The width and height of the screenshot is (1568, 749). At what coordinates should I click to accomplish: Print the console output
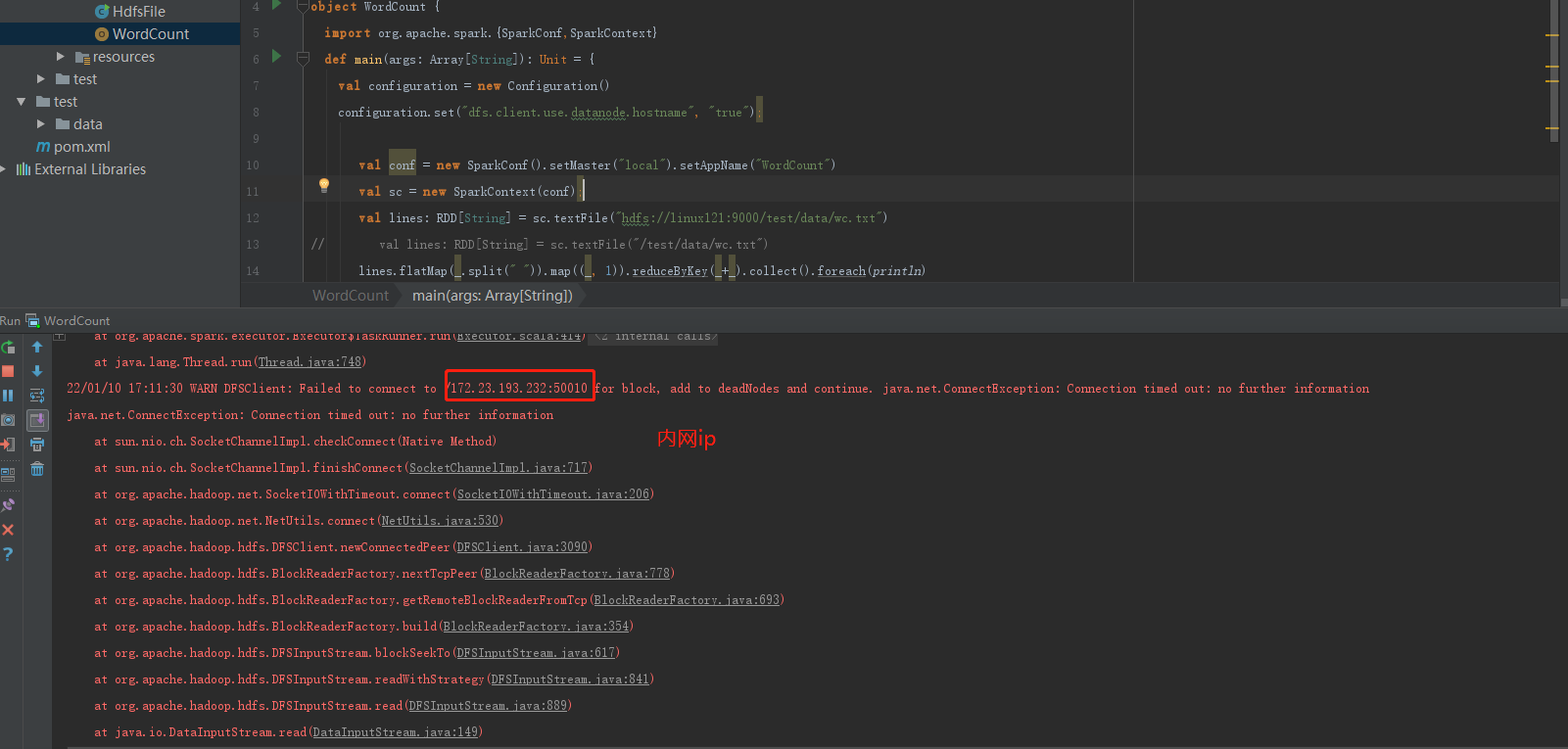37,445
